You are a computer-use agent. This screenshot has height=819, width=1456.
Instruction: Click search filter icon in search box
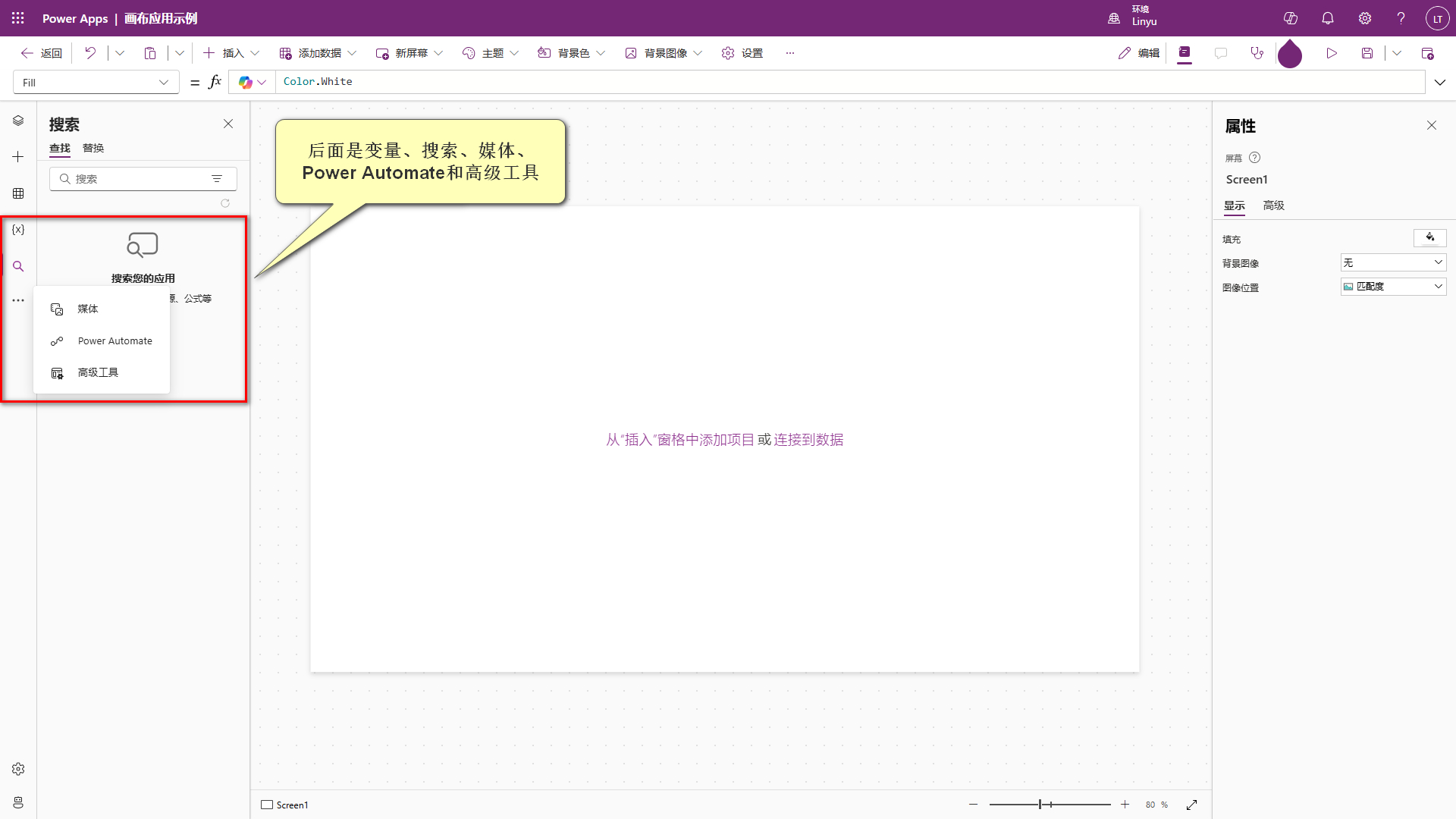[x=217, y=179]
